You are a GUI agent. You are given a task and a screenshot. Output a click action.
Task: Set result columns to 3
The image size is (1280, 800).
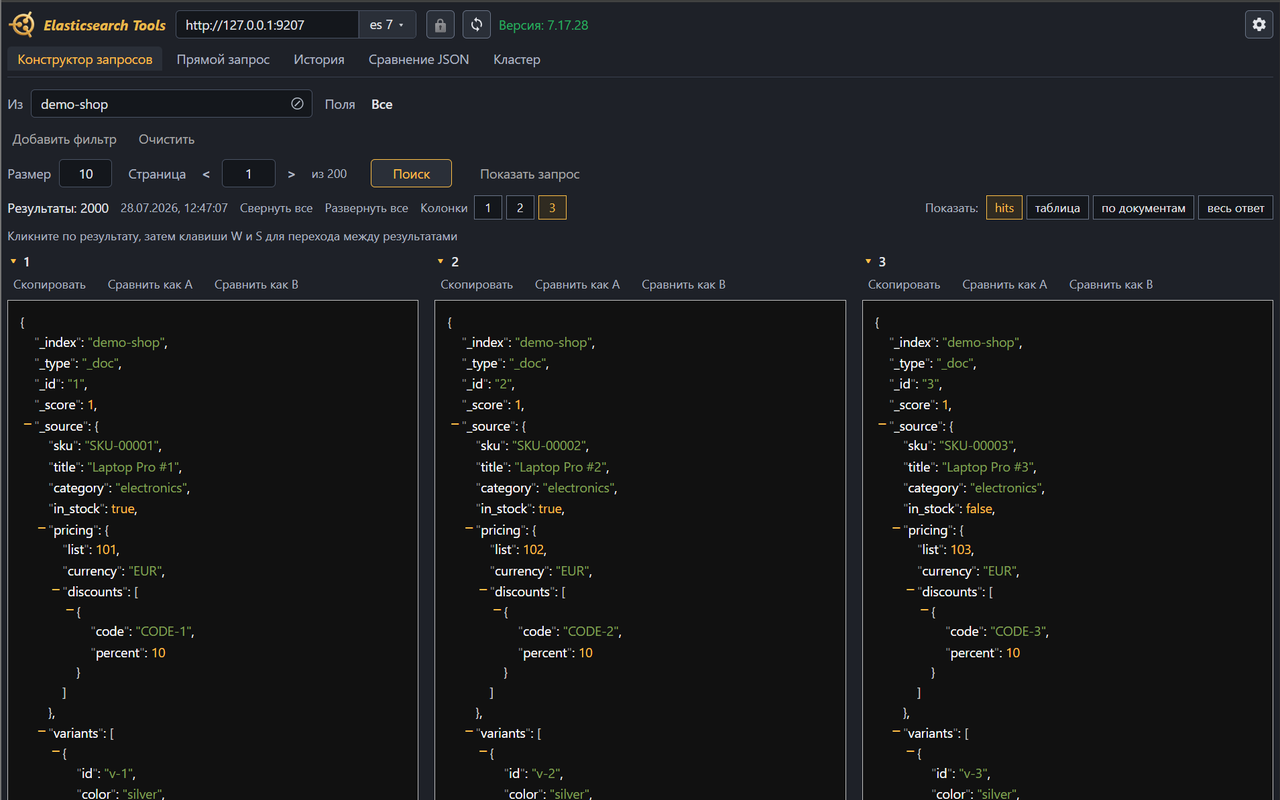click(552, 208)
